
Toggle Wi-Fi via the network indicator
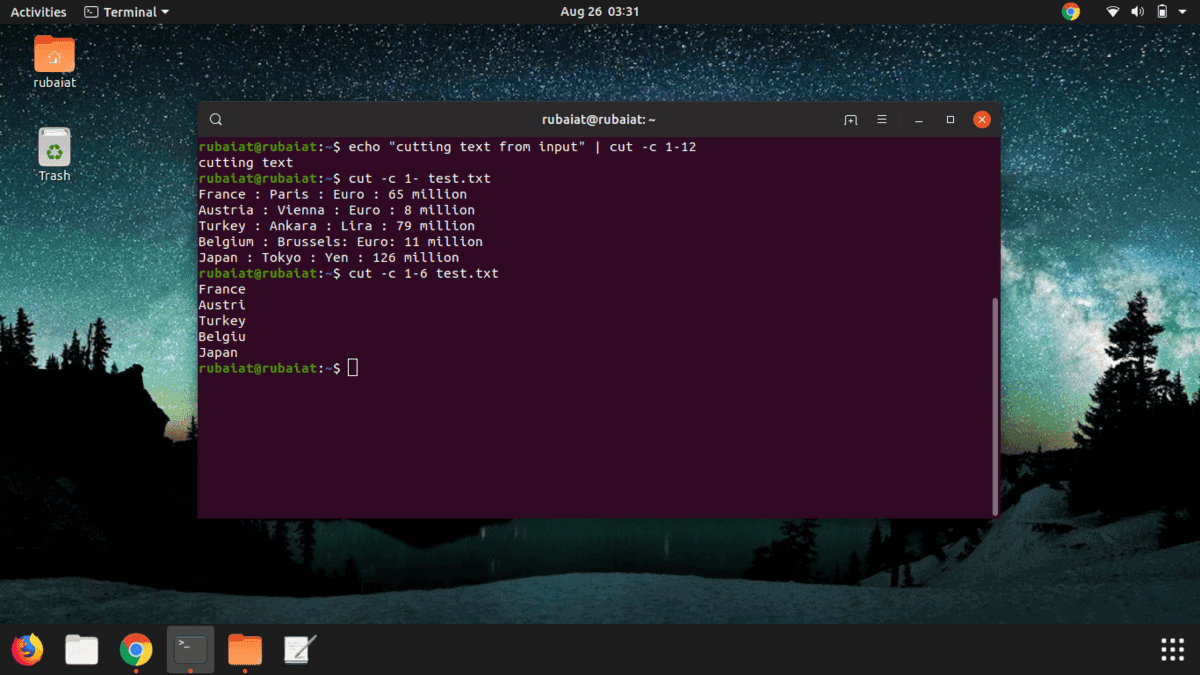tap(1113, 11)
